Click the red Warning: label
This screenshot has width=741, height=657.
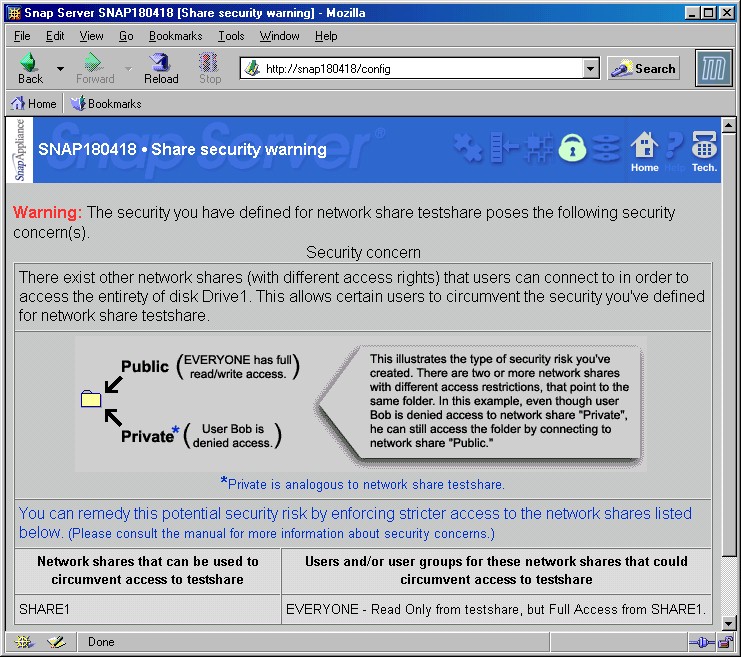click(x=47, y=212)
